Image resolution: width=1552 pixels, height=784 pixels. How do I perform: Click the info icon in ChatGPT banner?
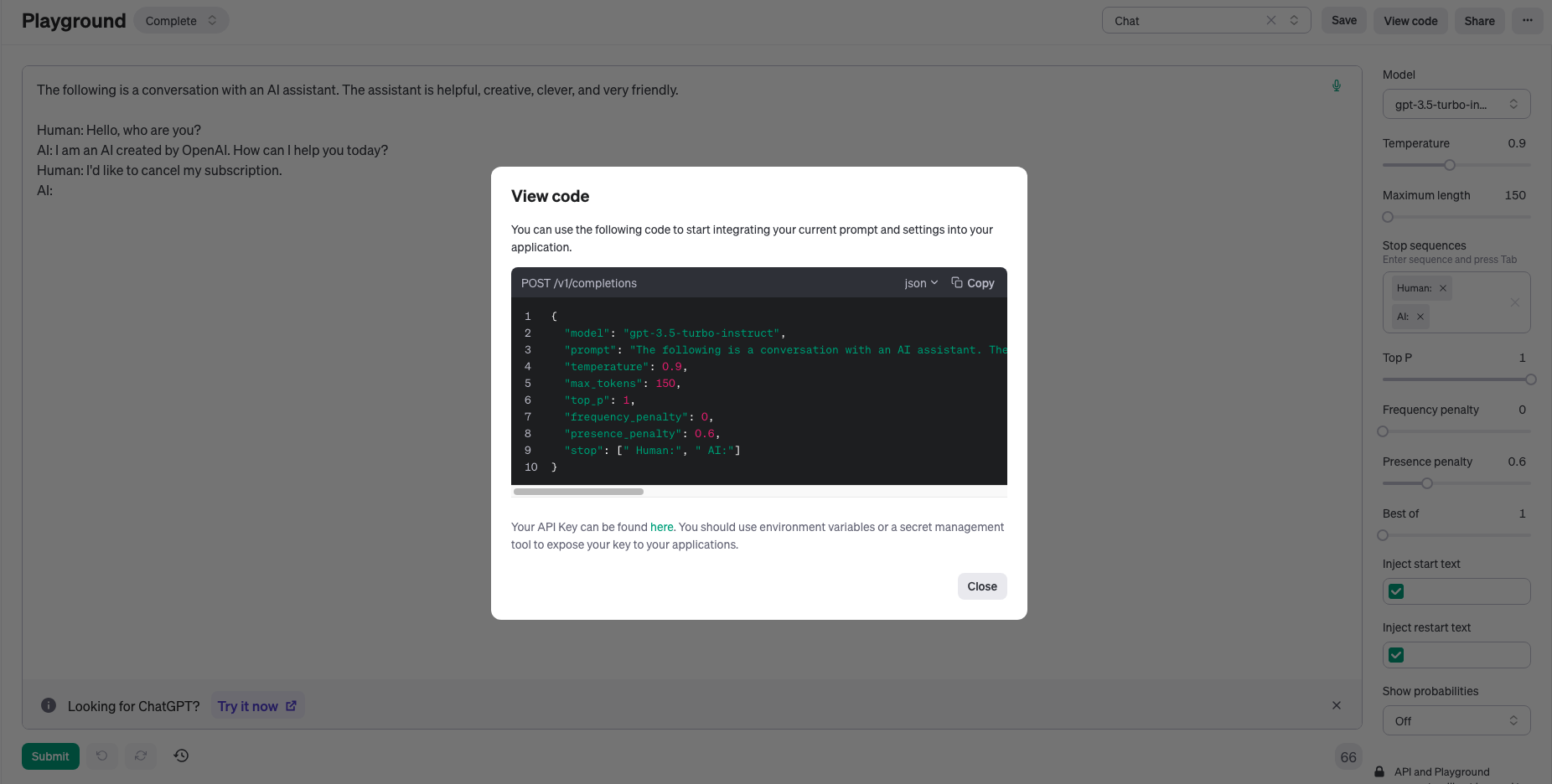49,705
